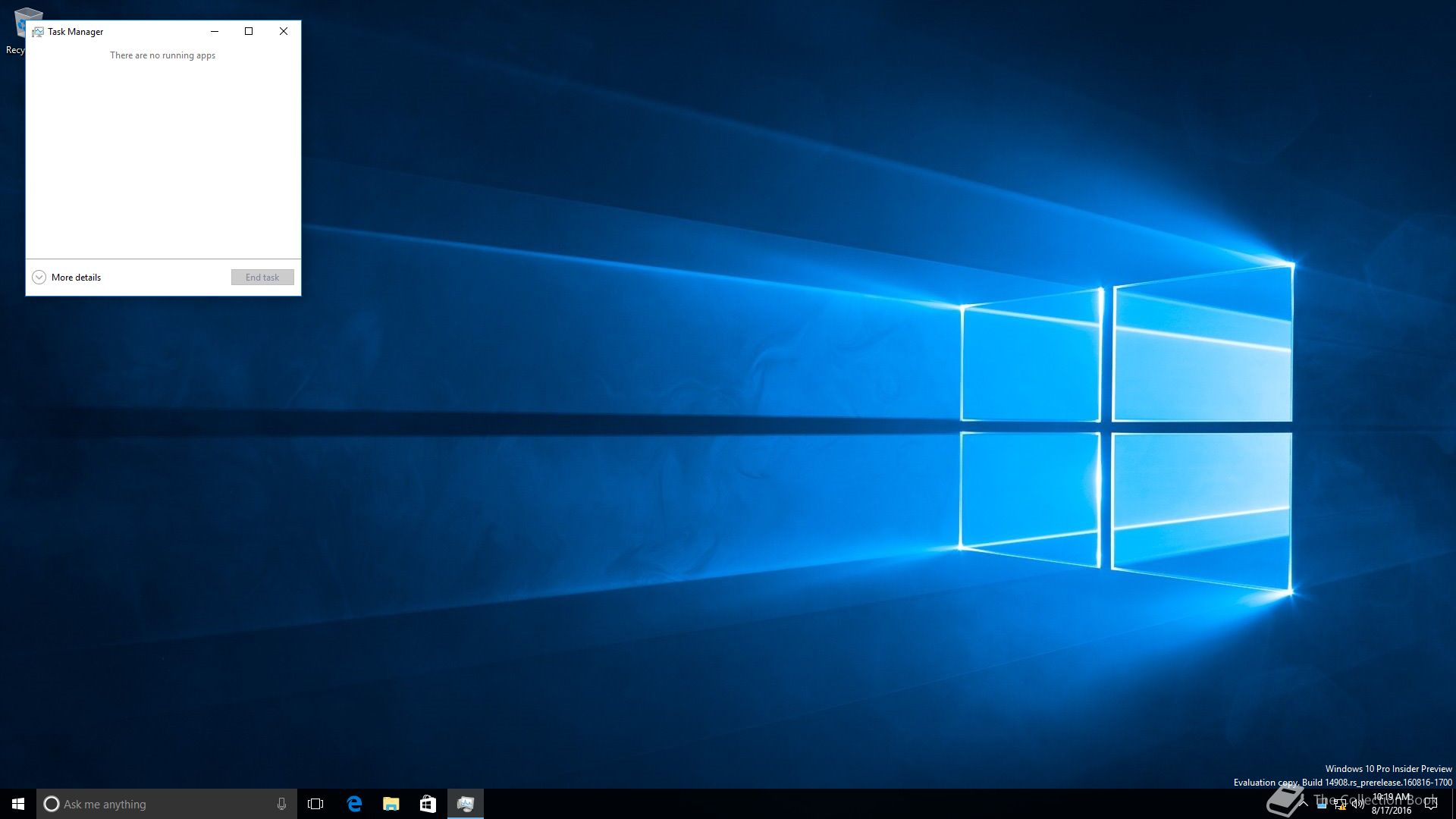The width and height of the screenshot is (1456, 819).
Task: Click the disabled End task button
Action: point(262,278)
